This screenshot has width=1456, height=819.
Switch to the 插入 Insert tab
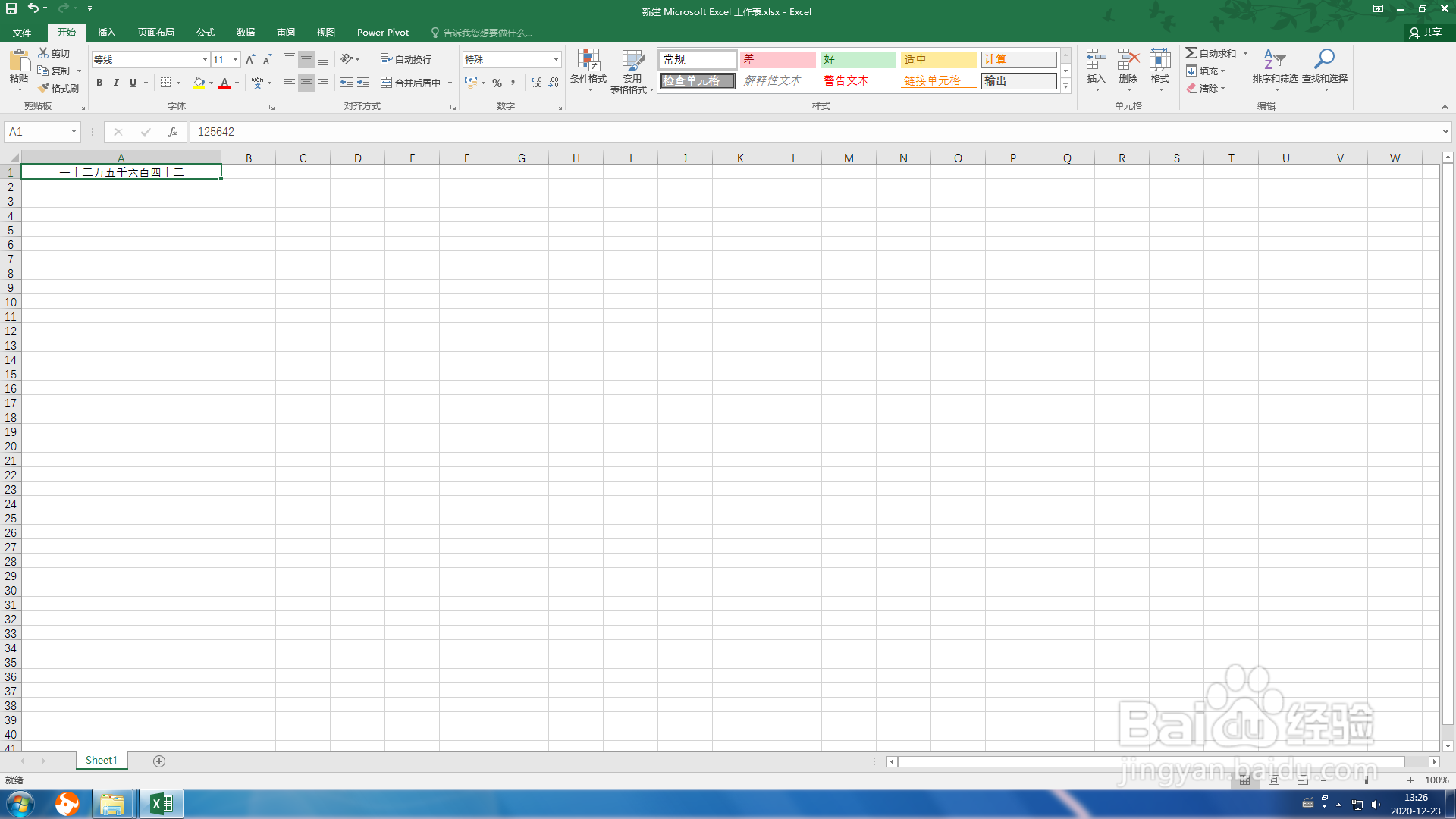pos(106,33)
